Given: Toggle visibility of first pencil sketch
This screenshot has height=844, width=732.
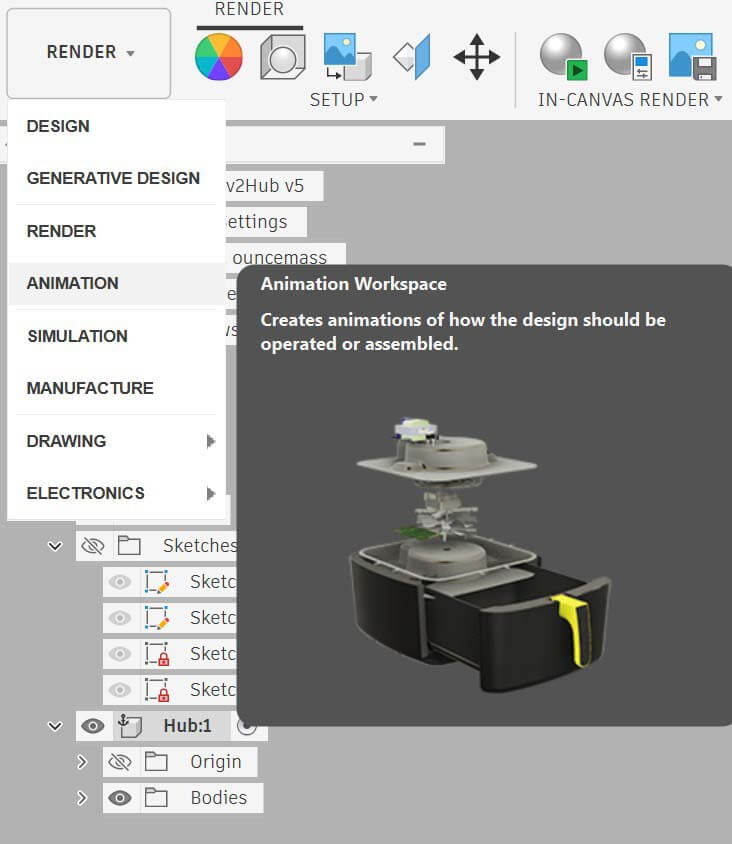Looking at the screenshot, I should point(119,582).
